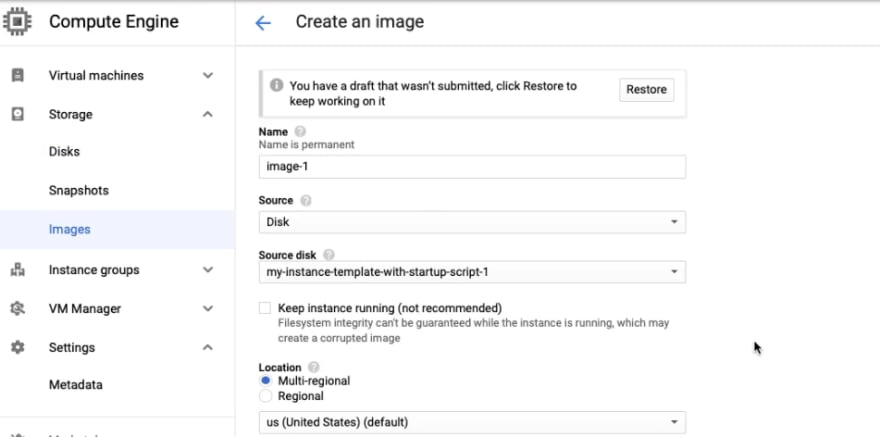Click the Compute Engine title
This screenshot has height=437, width=880.
tap(114, 22)
